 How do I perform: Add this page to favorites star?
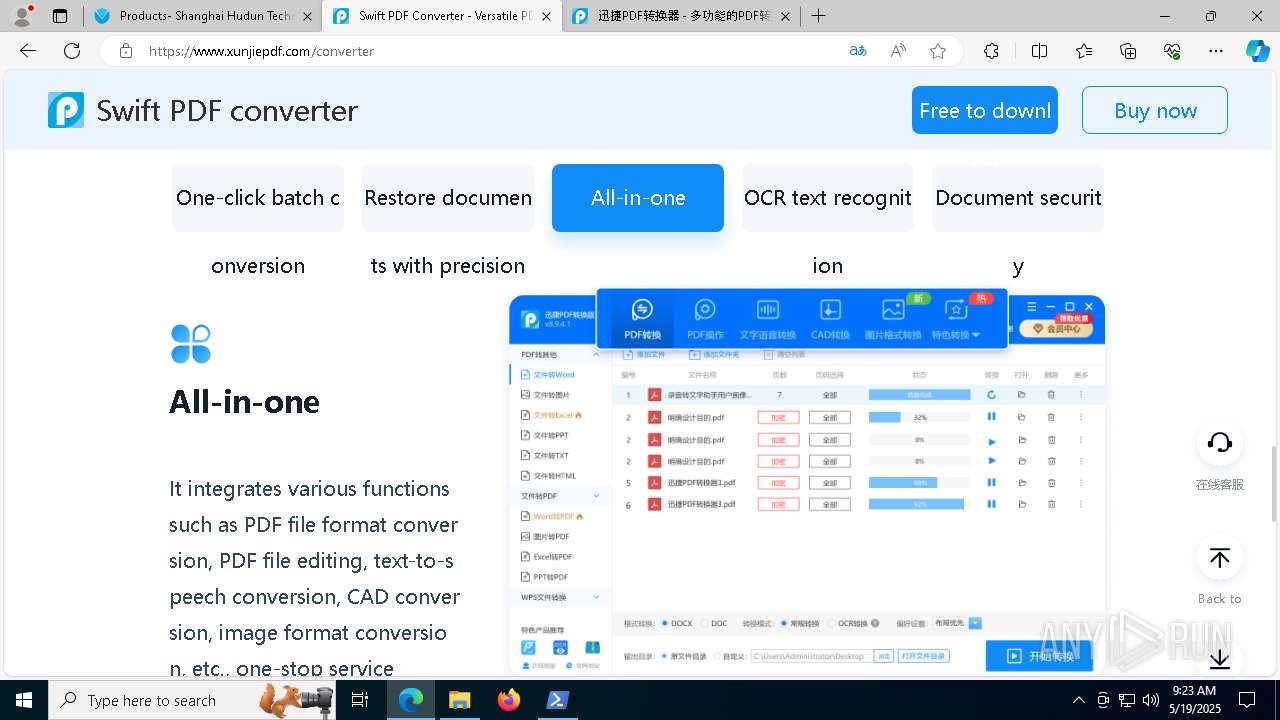point(938,51)
